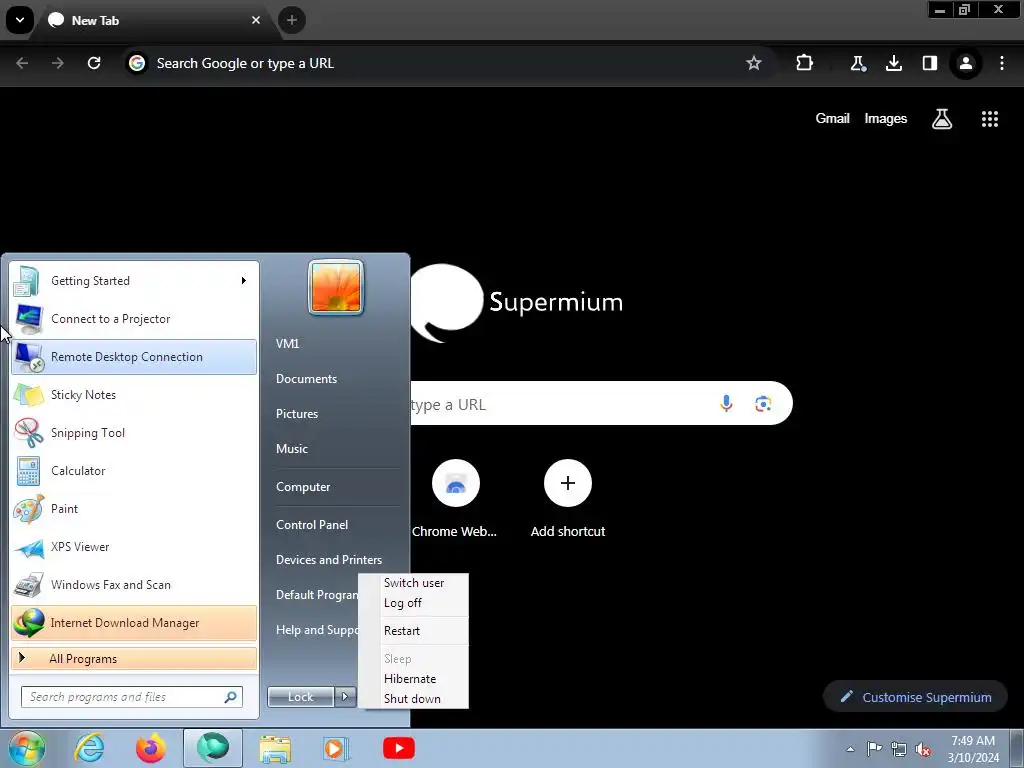This screenshot has height=768, width=1024.
Task: Choose Restart in the power menu
Action: pos(402,631)
